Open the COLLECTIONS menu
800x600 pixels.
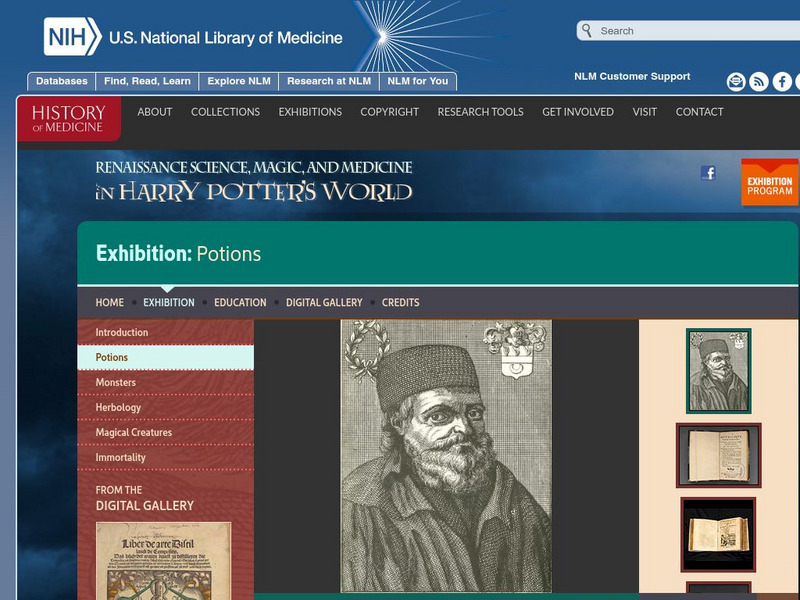tap(226, 112)
